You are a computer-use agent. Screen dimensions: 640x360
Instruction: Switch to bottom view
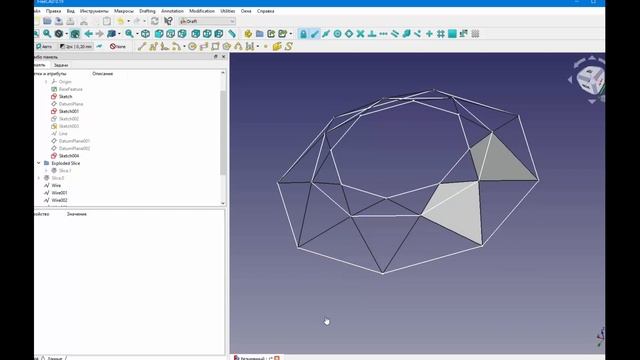pyautogui.click(x=207, y=33)
